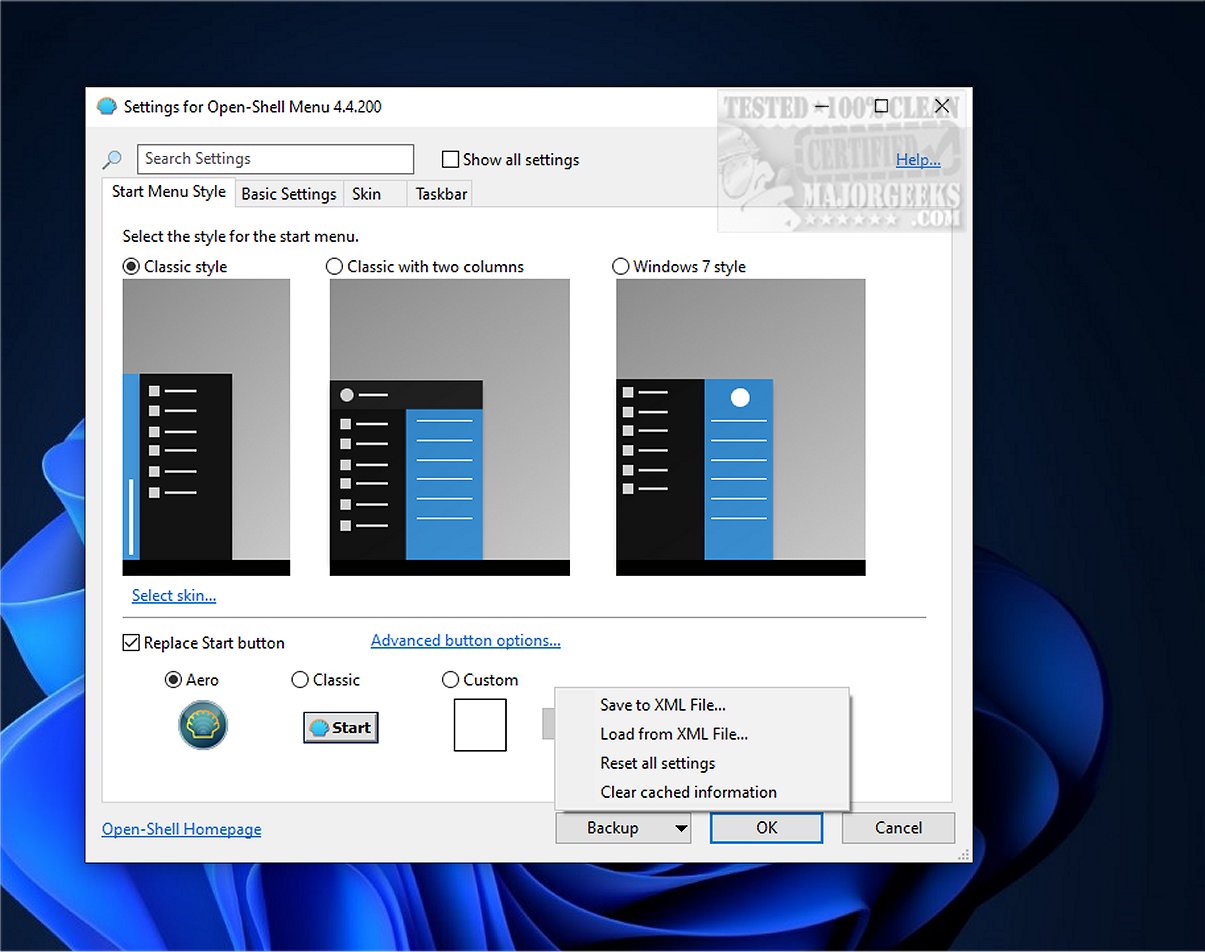This screenshot has height=952, width=1205.
Task: Click the empty Custom button image box
Action: 480,725
